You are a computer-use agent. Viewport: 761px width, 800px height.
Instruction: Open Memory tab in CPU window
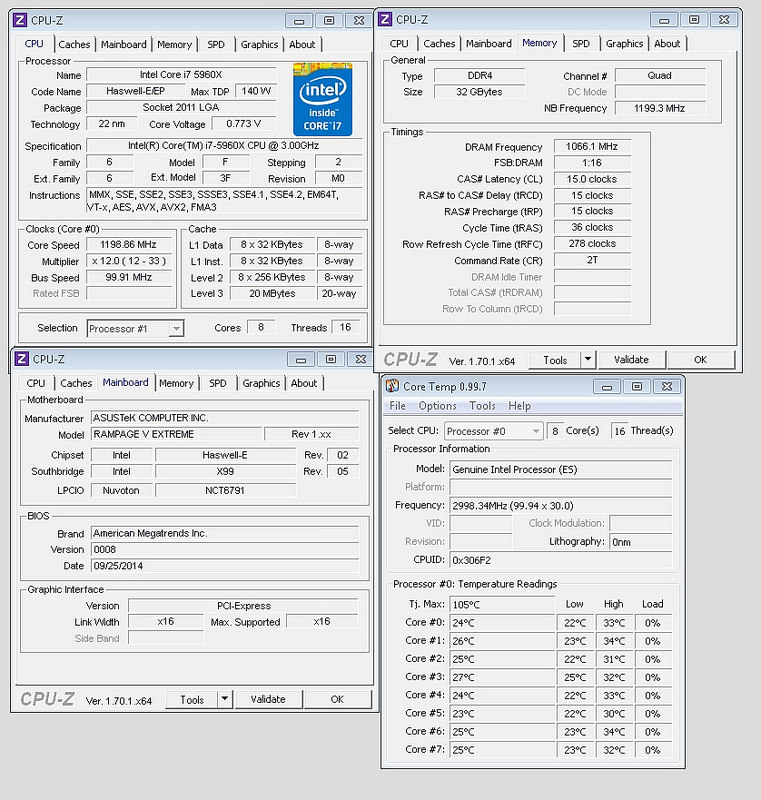tap(174, 44)
